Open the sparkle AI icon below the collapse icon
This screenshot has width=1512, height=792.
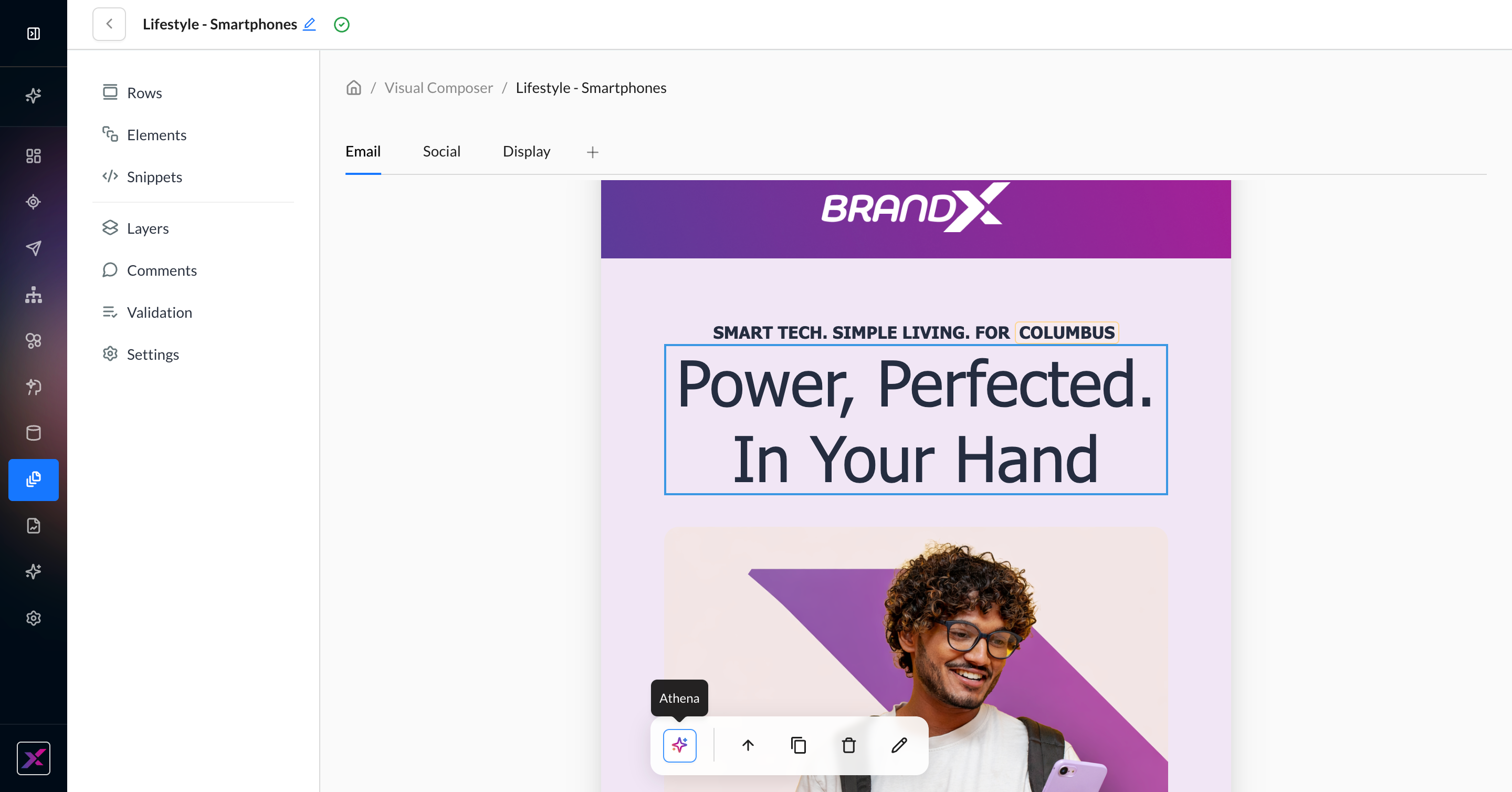[34, 95]
